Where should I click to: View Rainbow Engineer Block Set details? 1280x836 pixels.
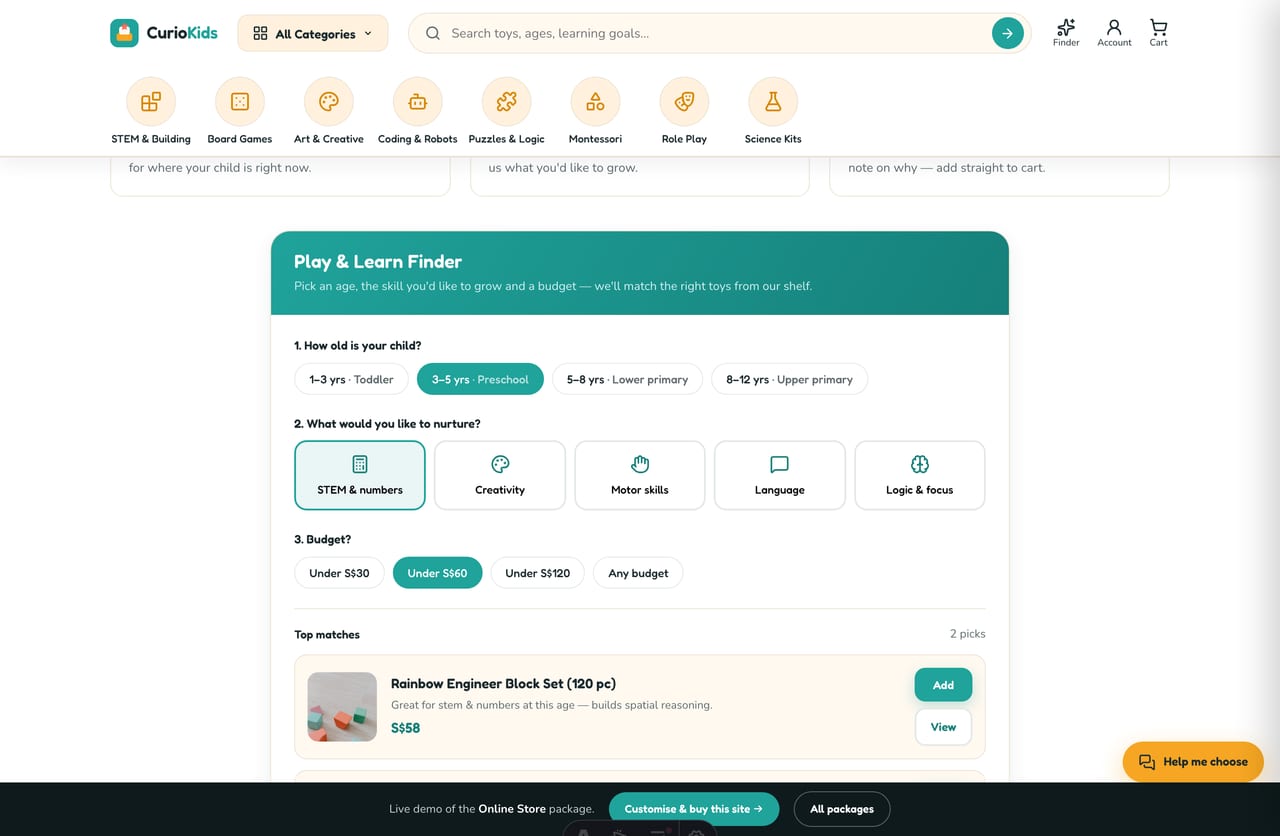pos(943,727)
